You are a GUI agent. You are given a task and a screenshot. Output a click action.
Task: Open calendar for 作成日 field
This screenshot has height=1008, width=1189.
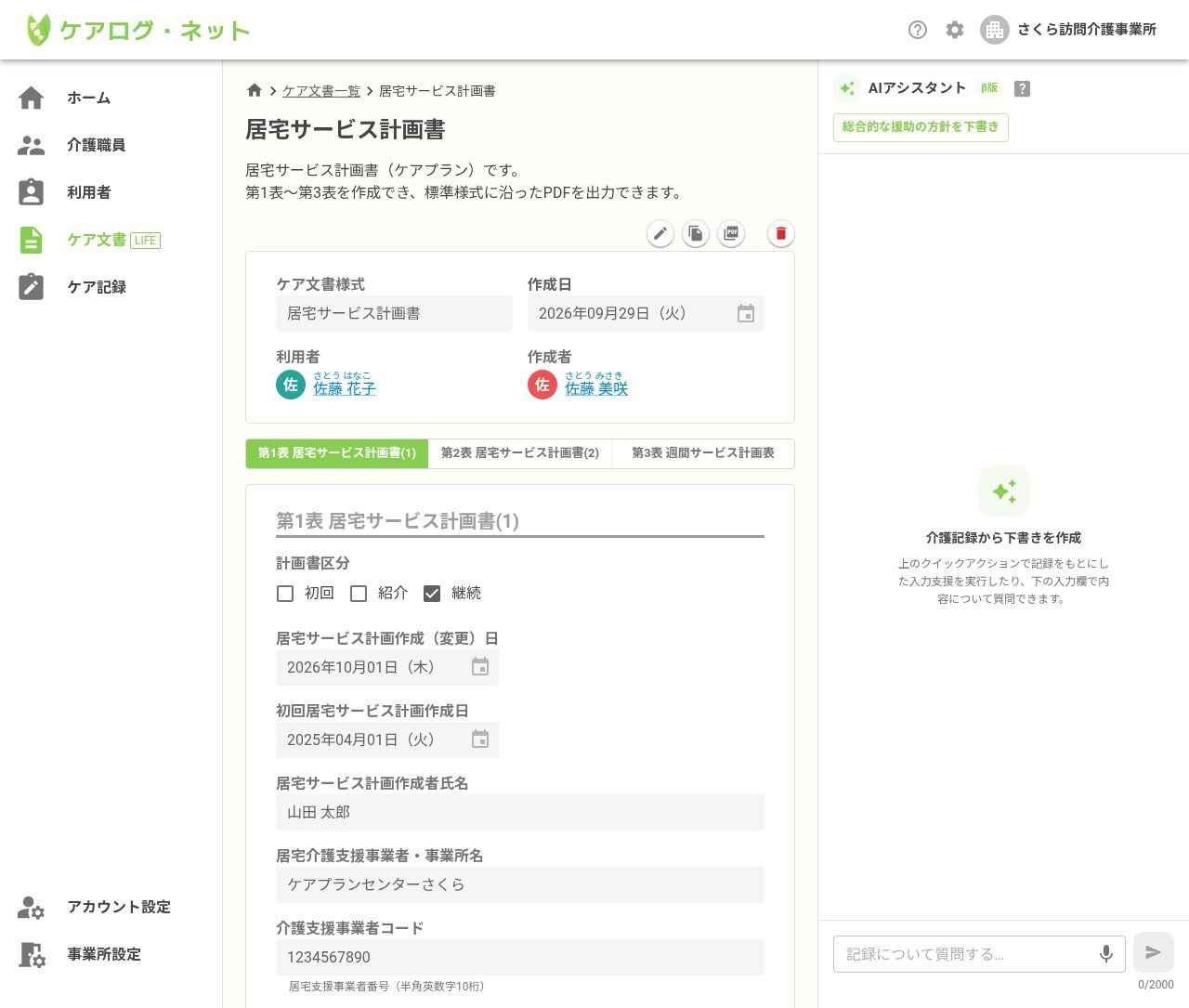(746, 314)
